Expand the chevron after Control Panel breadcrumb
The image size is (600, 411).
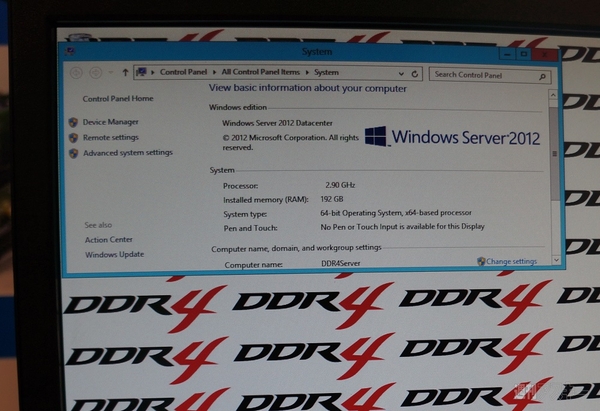point(214,72)
